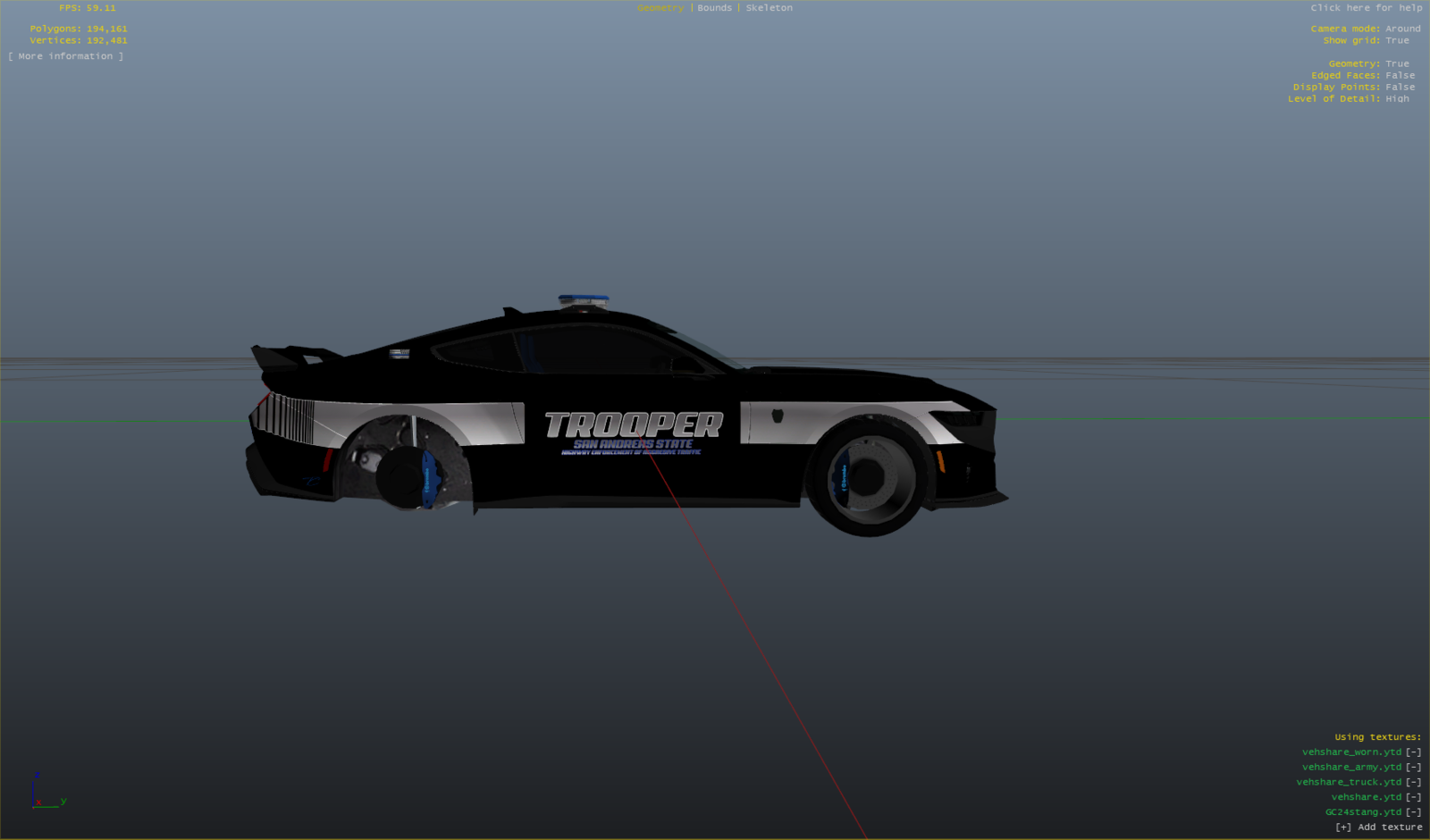This screenshot has height=840, width=1430.
Task: Click the front wheel blue brake caliper
Action: click(840, 477)
